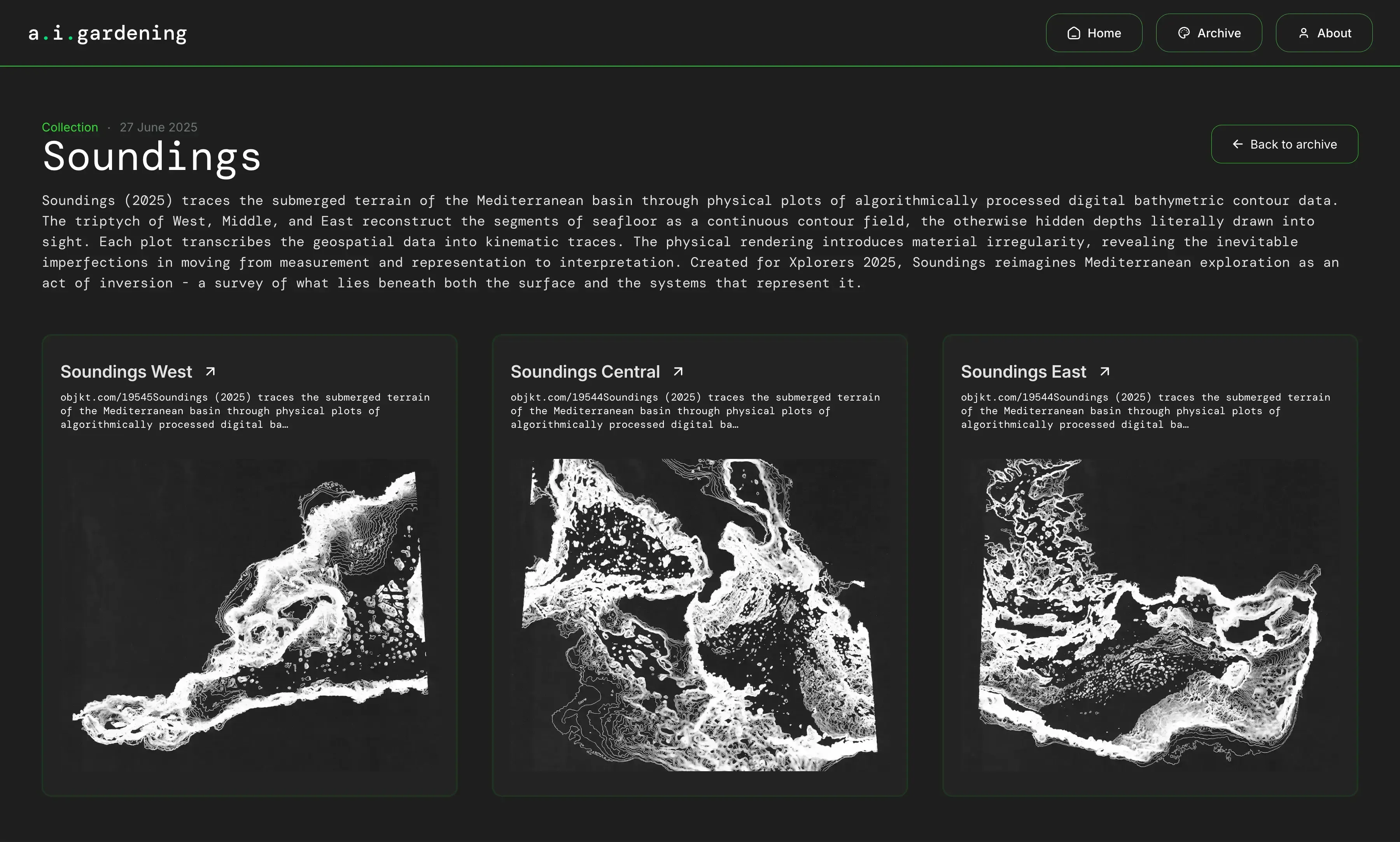Click the Soundings Central contour map image
This screenshot has height=842, width=1400.
coord(700,614)
